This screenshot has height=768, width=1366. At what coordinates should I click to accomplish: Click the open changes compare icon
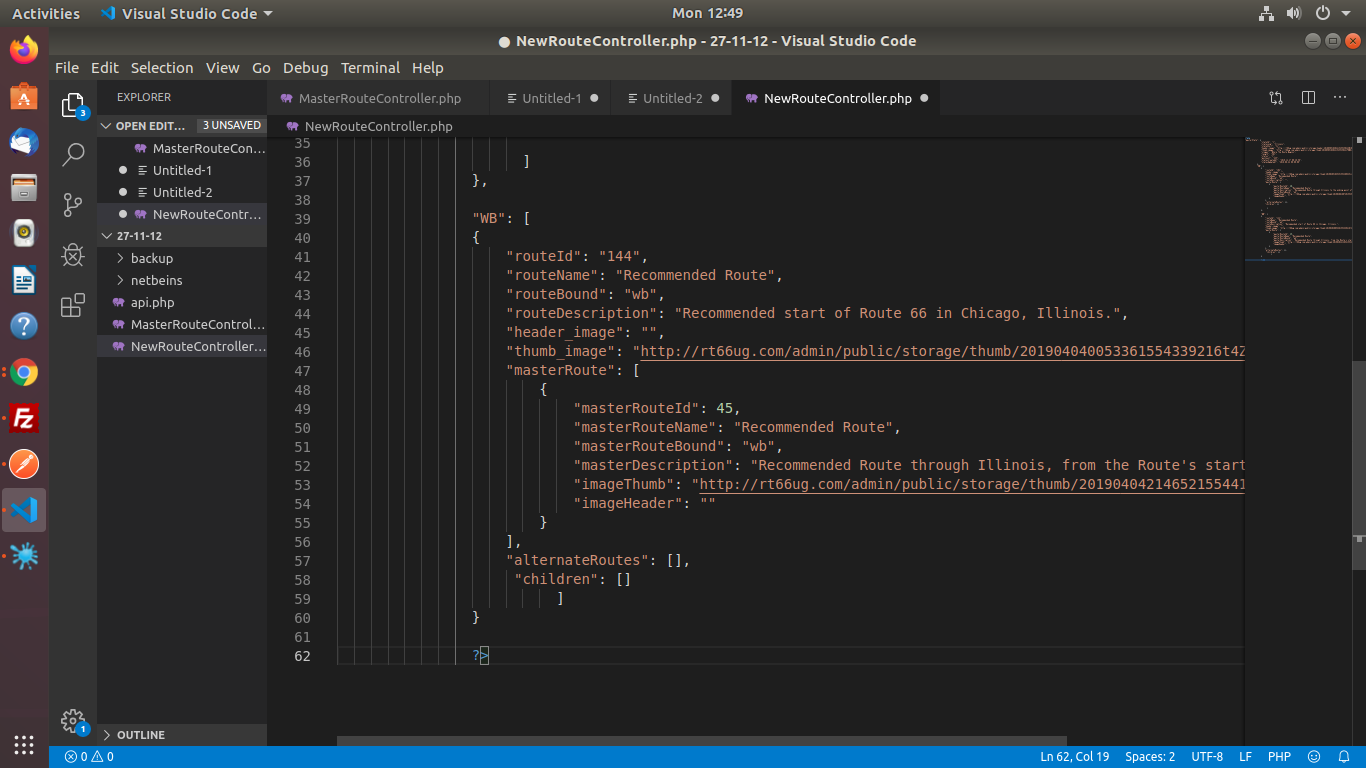tap(1276, 98)
